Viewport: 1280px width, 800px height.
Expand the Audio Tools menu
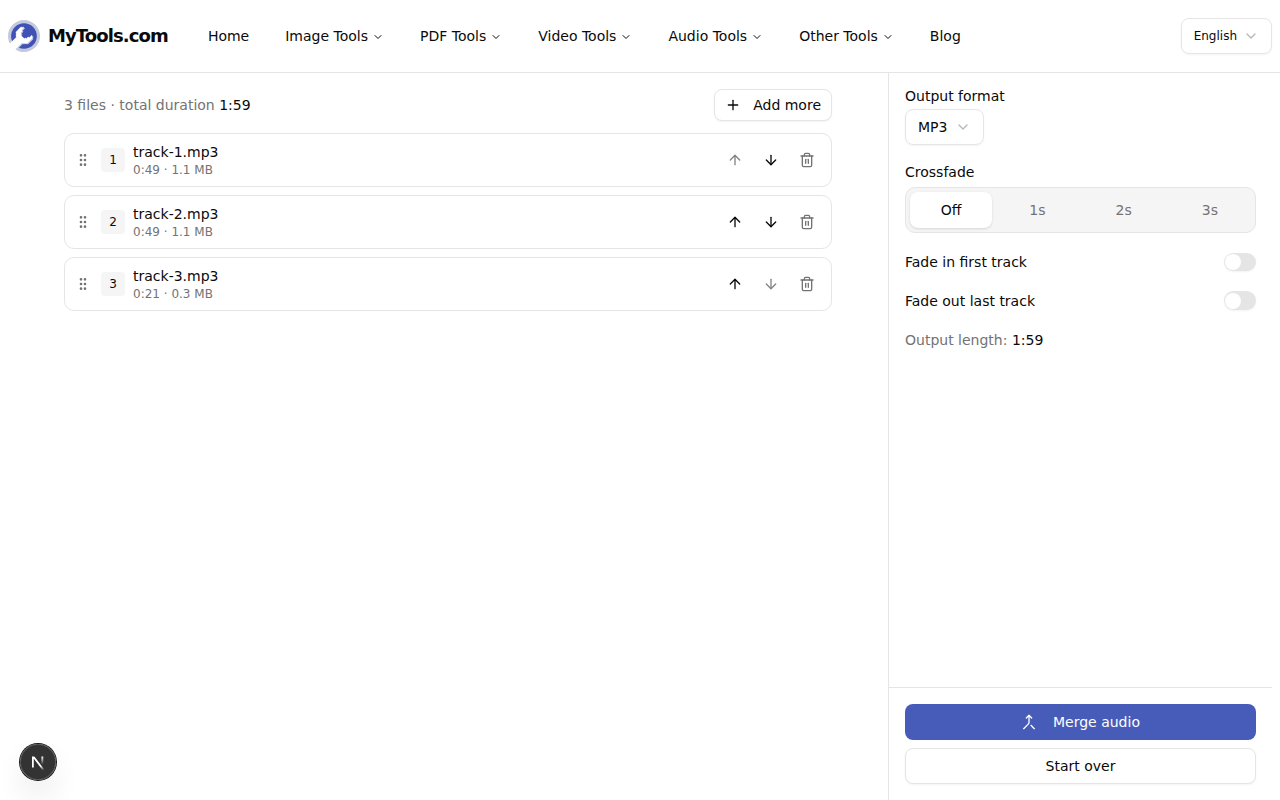click(714, 36)
